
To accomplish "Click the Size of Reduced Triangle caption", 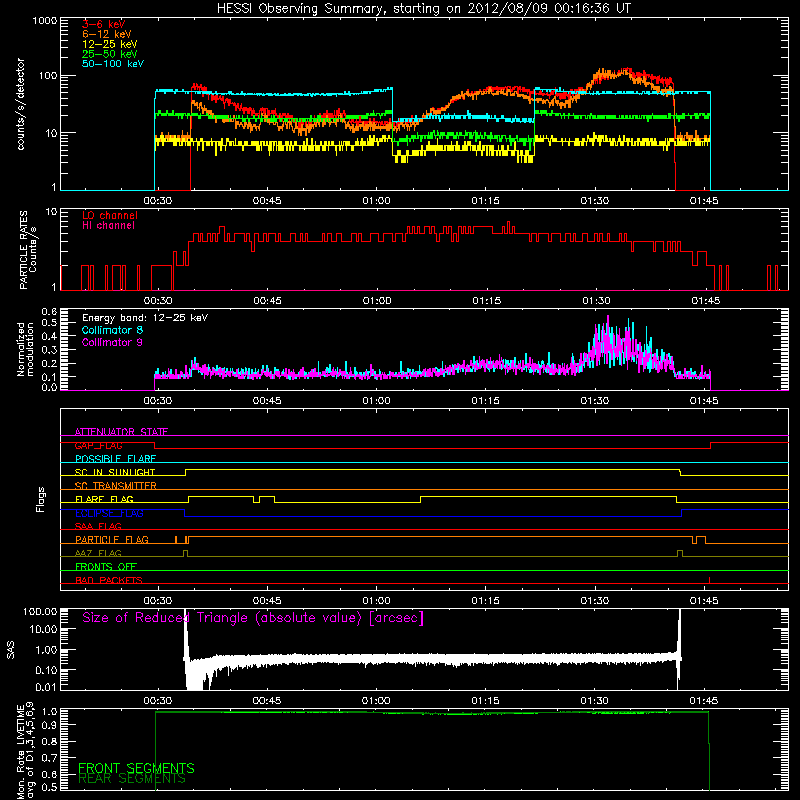I will point(253,618).
